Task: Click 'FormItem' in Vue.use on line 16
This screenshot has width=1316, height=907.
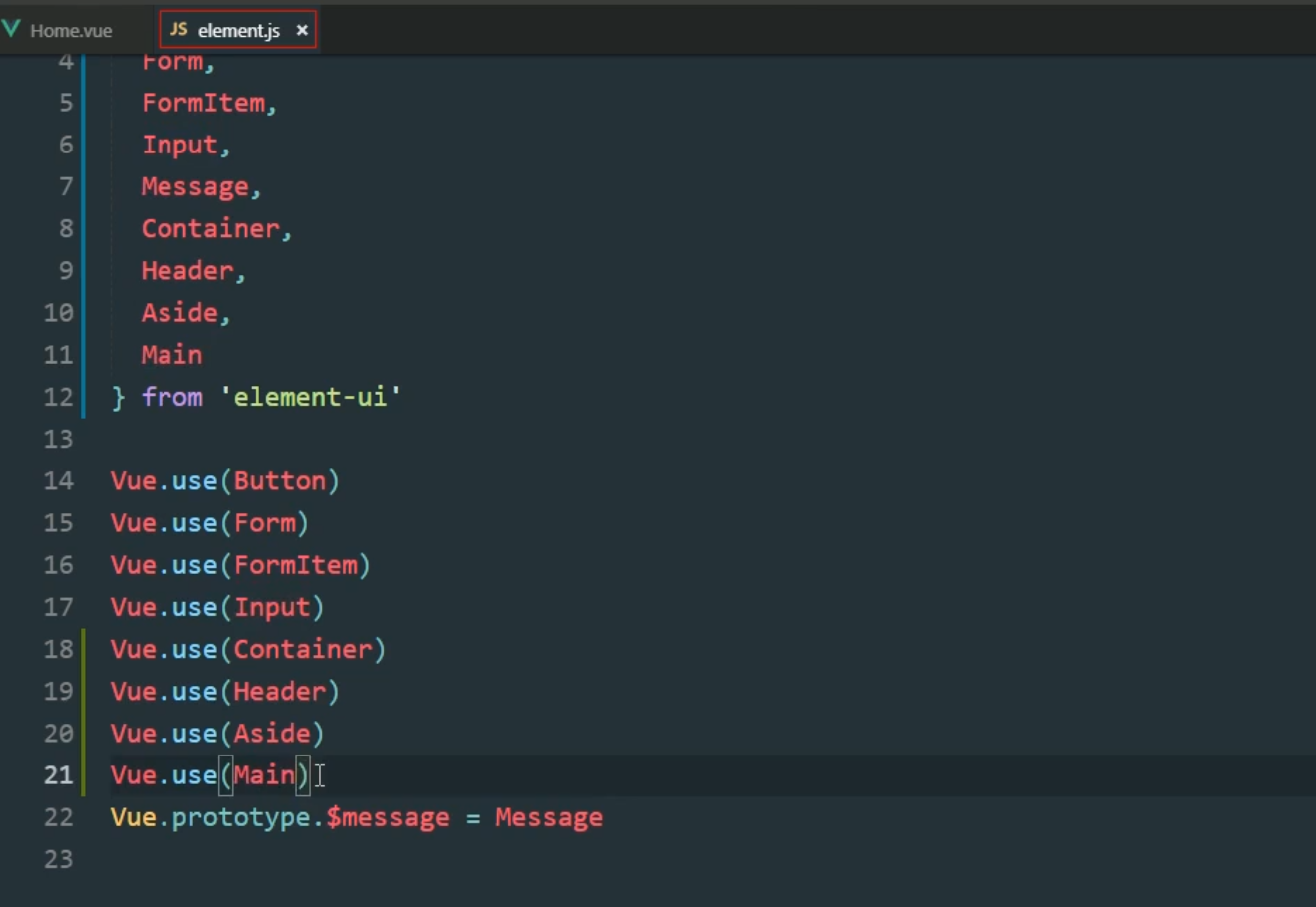Action: pos(295,564)
